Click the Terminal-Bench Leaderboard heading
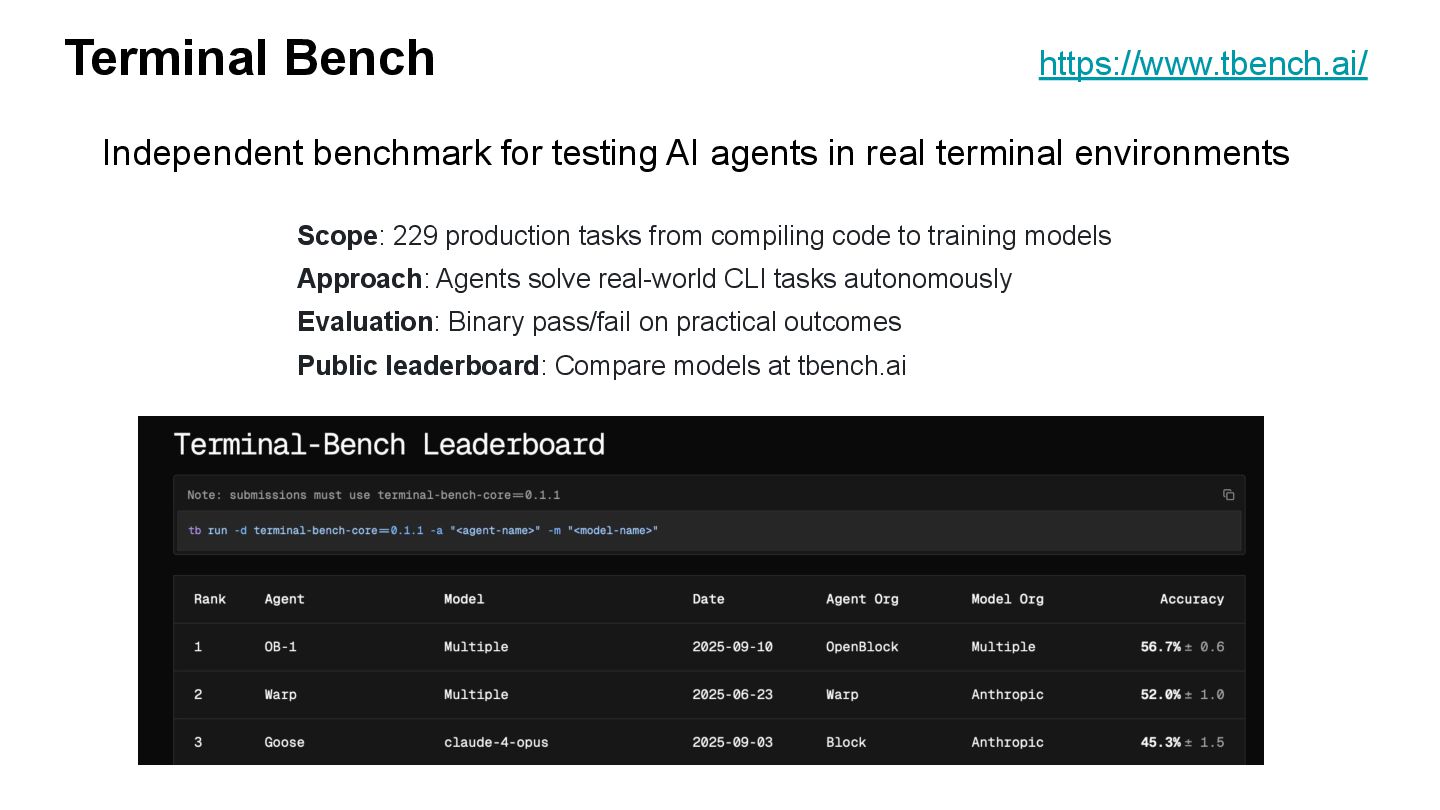This screenshot has height=810, width=1440. (x=389, y=444)
